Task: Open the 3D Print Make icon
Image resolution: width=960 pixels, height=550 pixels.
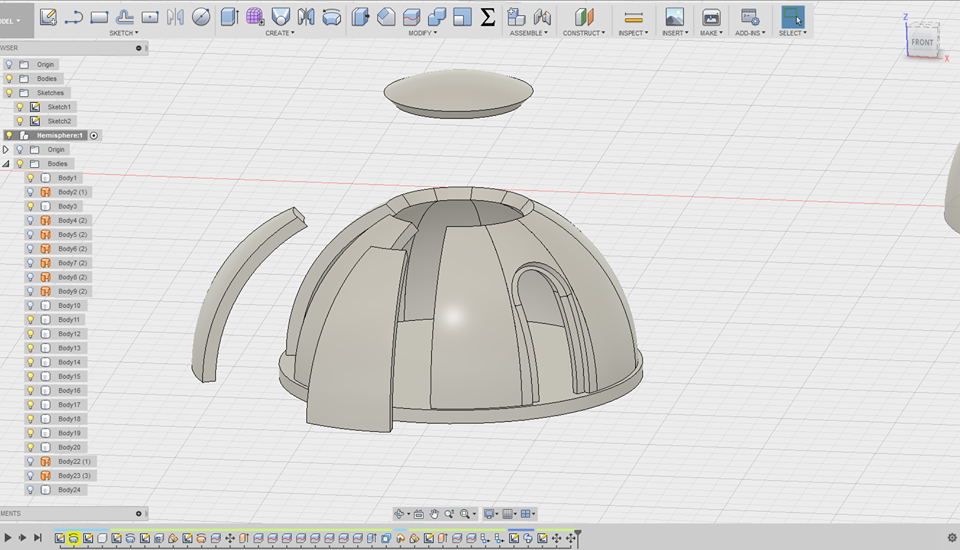Action: pyautogui.click(x=711, y=17)
